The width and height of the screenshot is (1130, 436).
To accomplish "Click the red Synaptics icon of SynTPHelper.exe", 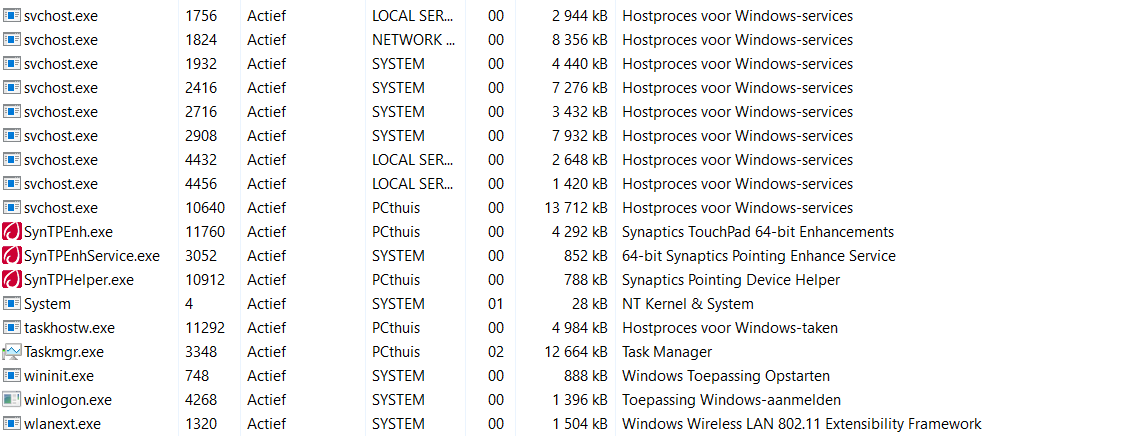I will (x=12, y=280).
